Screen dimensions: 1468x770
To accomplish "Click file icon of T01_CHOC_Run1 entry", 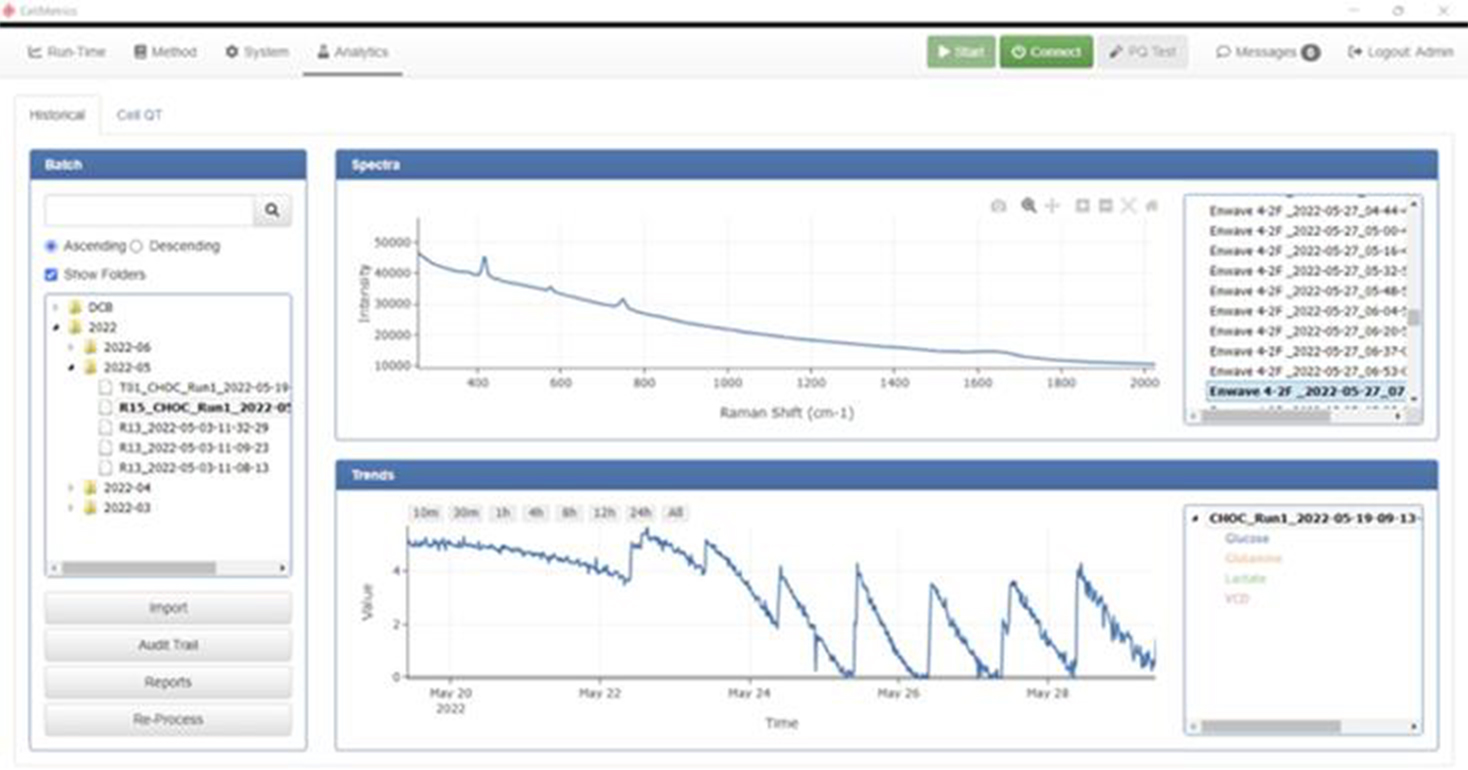I will pos(105,387).
